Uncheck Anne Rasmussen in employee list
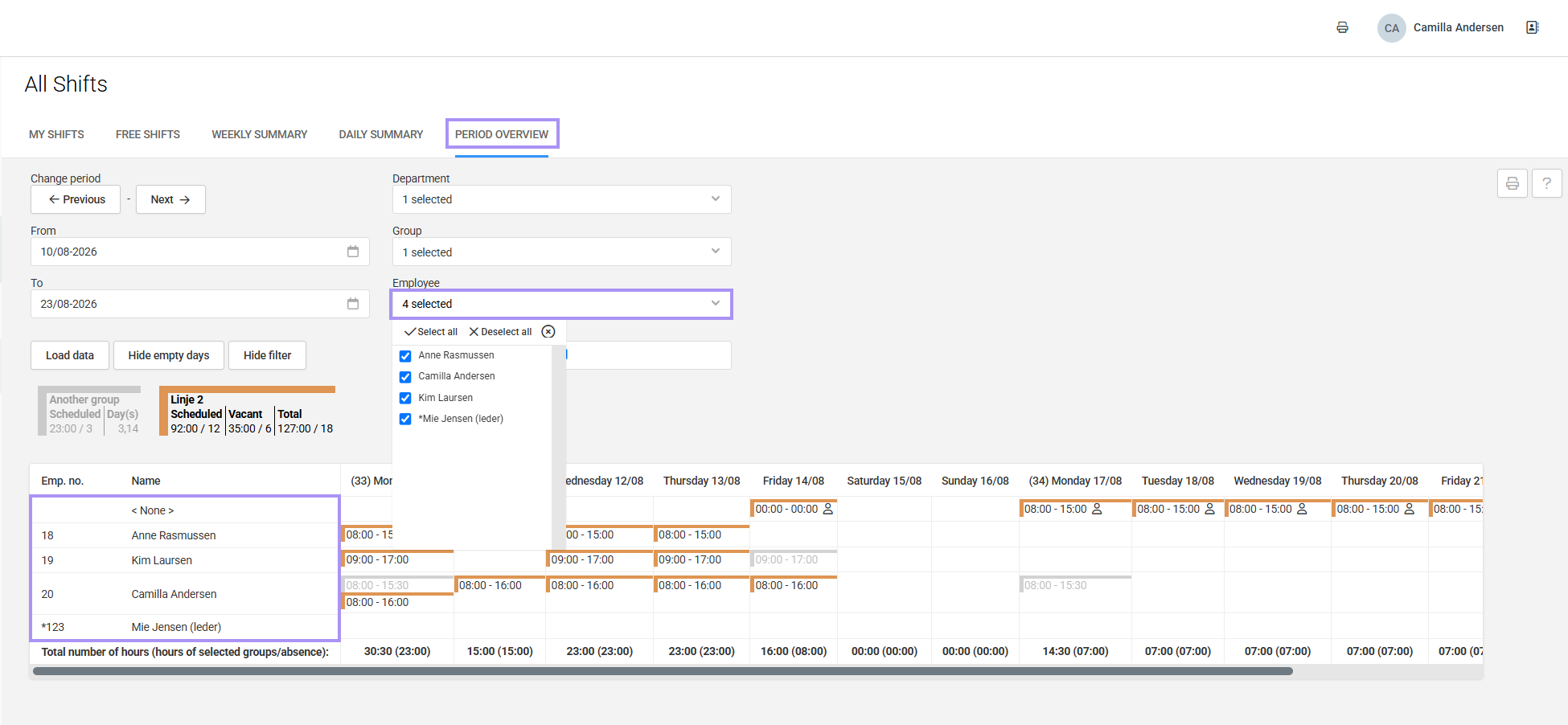The image size is (1568, 725). click(x=405, y=355)
